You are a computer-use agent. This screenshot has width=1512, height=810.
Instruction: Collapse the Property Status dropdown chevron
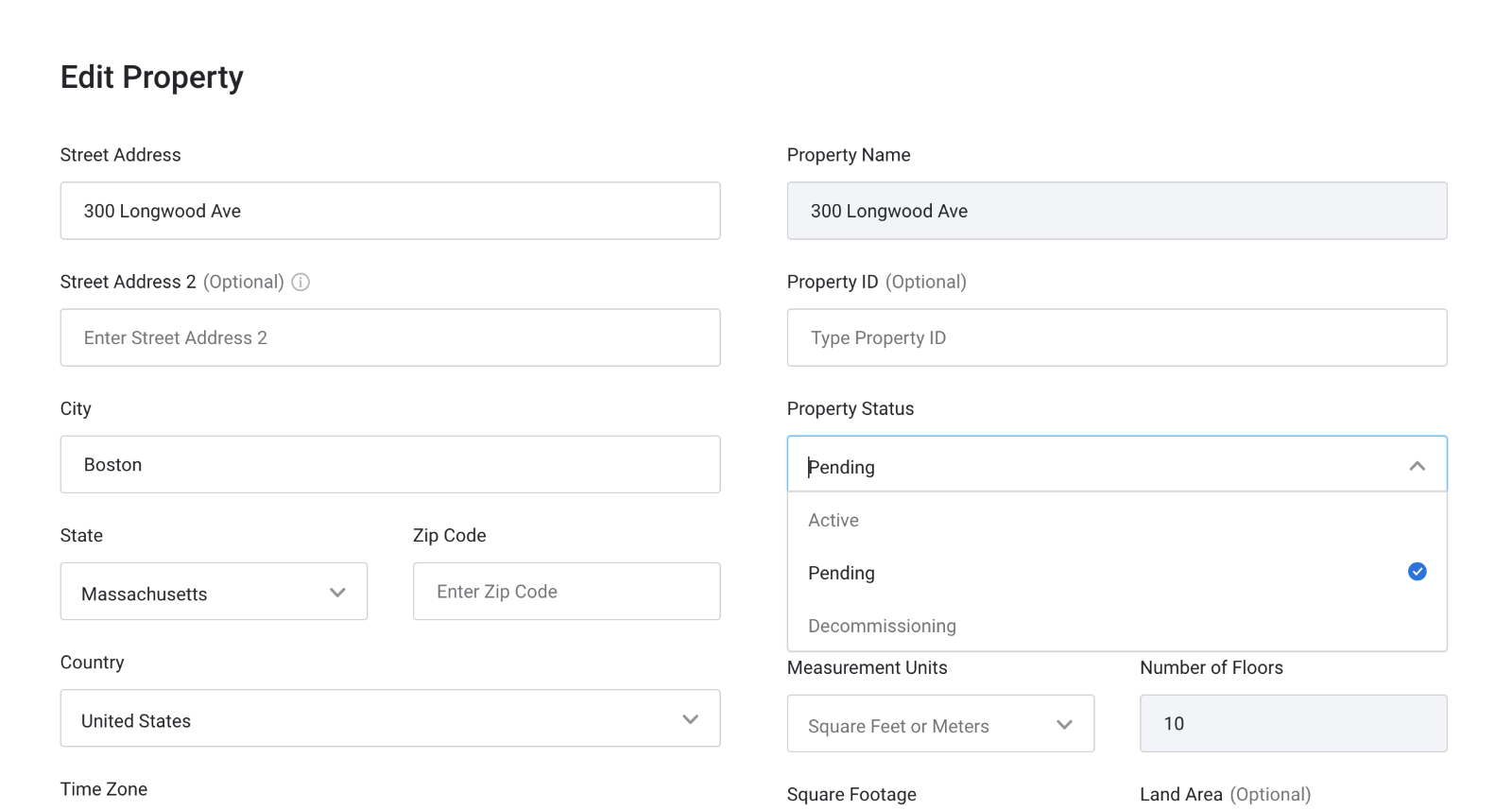1417,466
